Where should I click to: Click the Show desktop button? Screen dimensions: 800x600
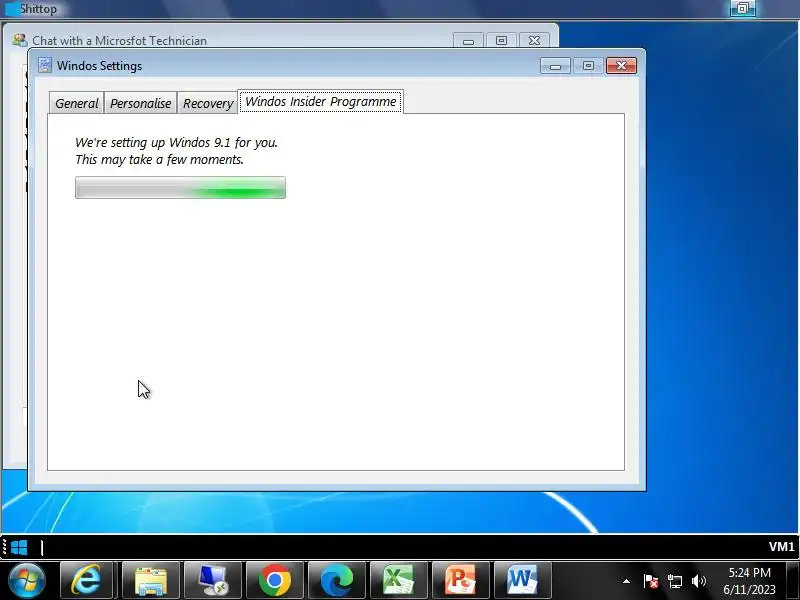pyautogui.click(x=793, y=581)
